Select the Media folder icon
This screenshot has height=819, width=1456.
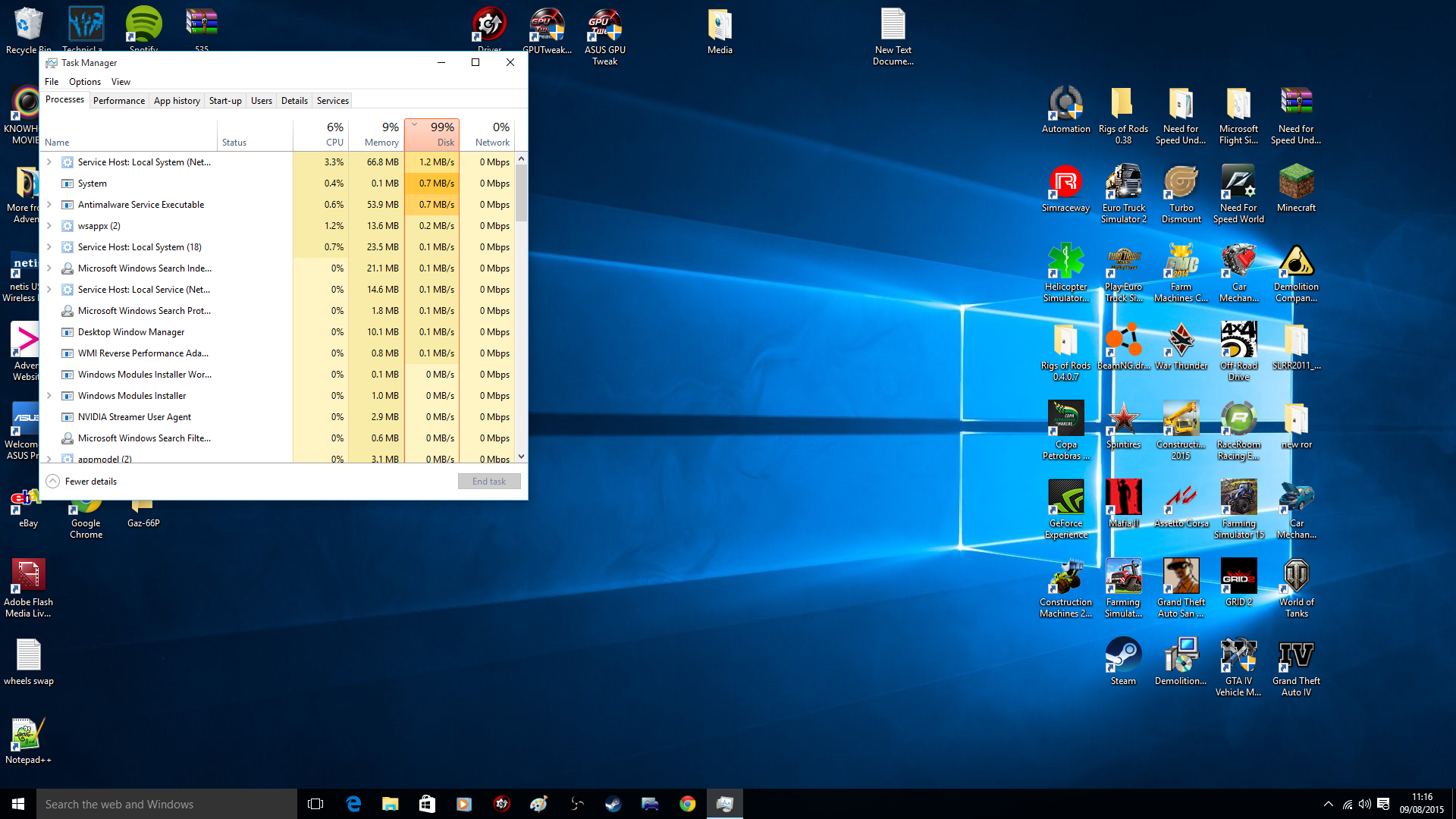tap(720, 31)
